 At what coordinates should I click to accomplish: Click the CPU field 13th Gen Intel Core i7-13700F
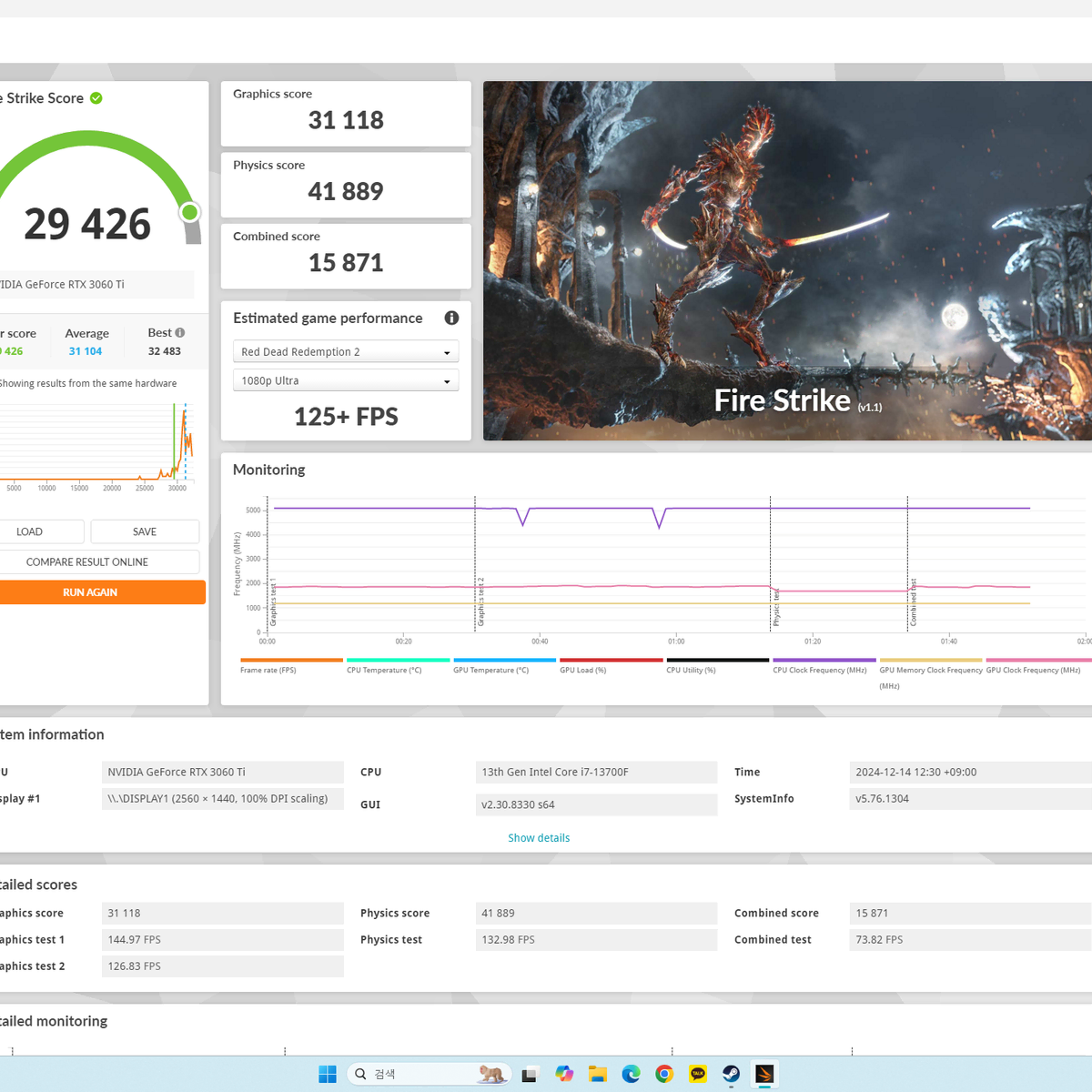[x=596, y=772]
